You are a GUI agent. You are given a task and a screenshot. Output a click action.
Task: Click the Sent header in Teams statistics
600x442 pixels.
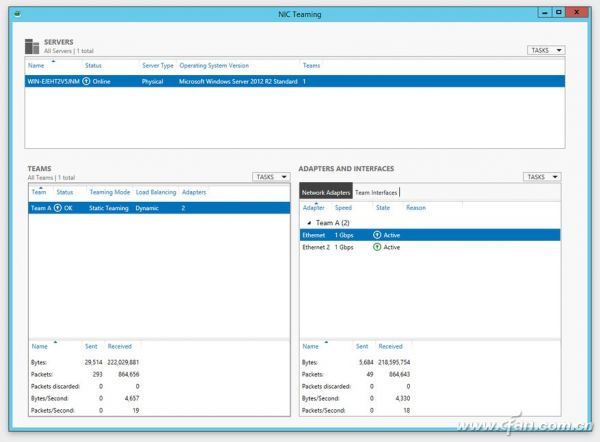pos(91,346)
